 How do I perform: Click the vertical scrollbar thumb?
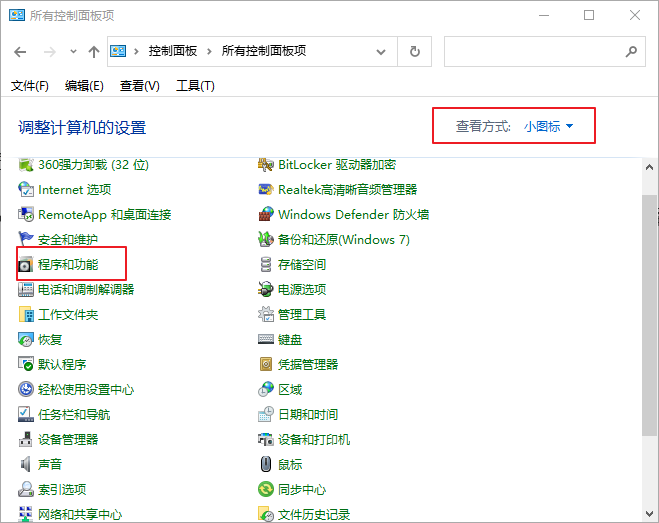click(x=649, y=315)
